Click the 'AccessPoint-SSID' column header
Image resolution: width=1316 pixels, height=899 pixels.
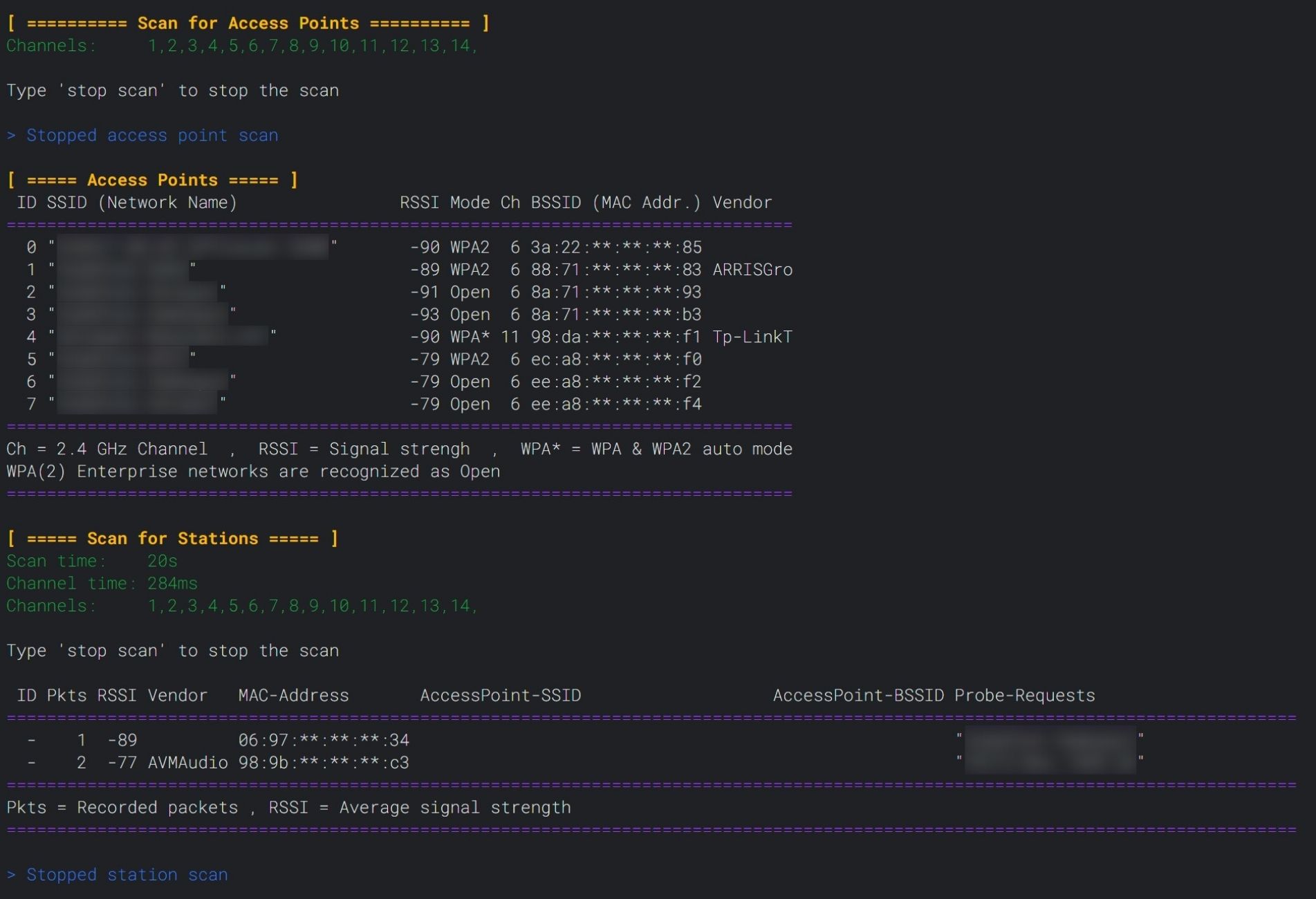(501, 696)
